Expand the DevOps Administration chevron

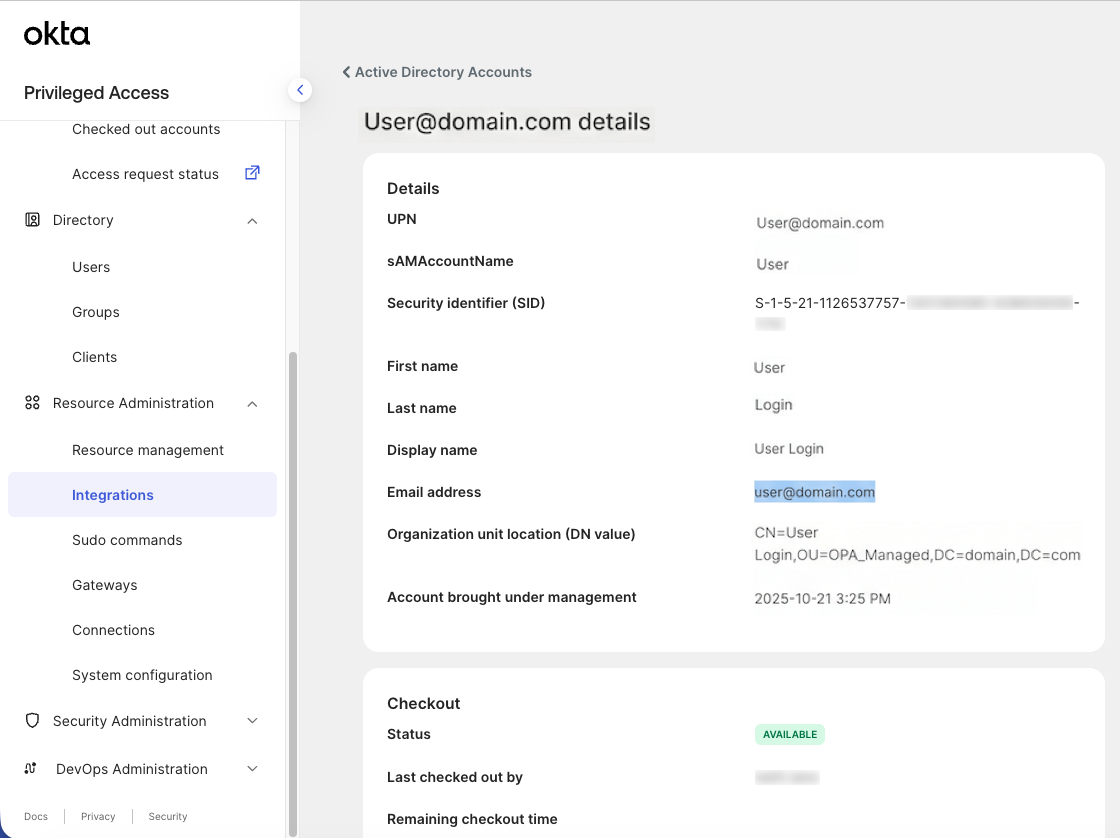tap(252, 769)
